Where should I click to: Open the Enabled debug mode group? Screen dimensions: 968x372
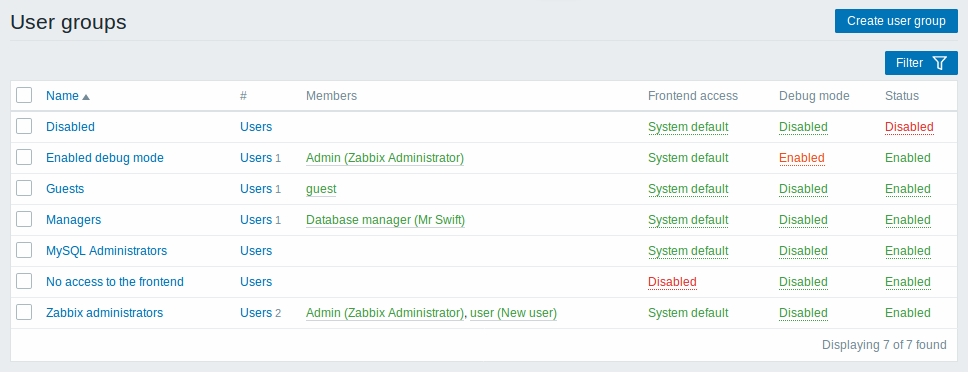(x=105, y=157)
